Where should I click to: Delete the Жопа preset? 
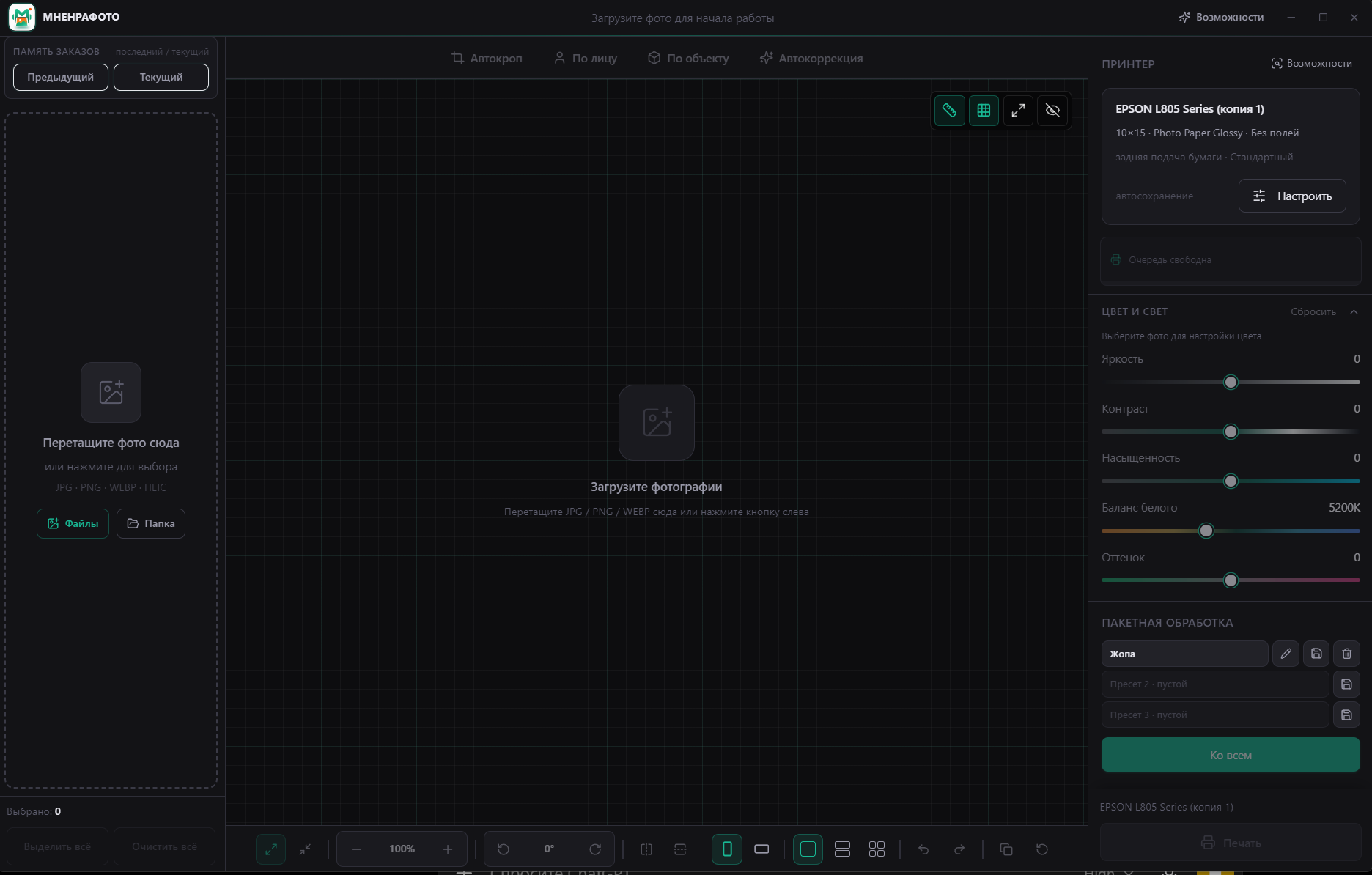[1346, 654]
